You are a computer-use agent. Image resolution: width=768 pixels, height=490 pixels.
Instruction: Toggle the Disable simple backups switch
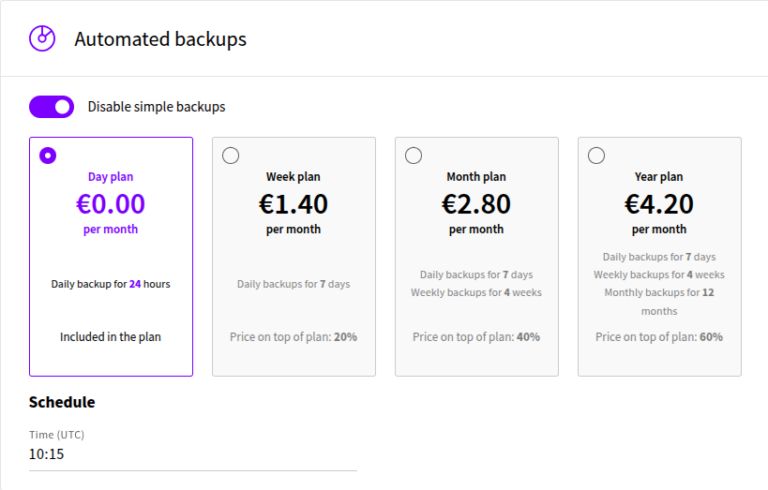click(x=52, y=106)
